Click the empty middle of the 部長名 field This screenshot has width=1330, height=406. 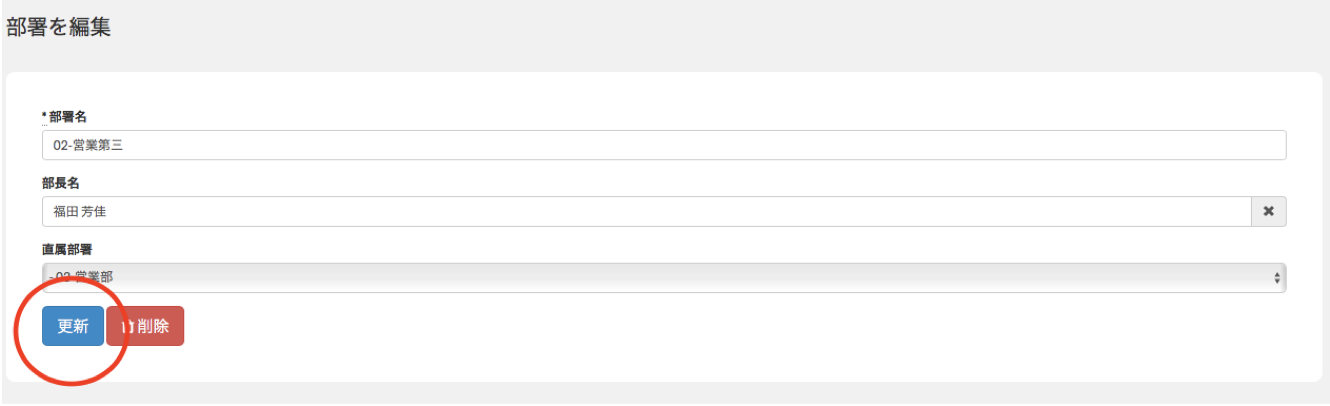pos(646,212)
